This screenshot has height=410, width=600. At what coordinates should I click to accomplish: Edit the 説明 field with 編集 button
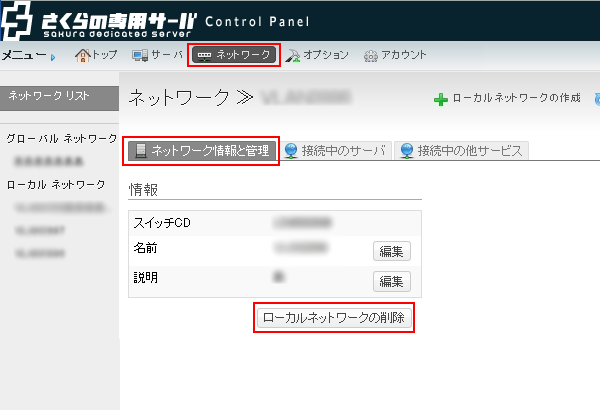coord(392,281)
